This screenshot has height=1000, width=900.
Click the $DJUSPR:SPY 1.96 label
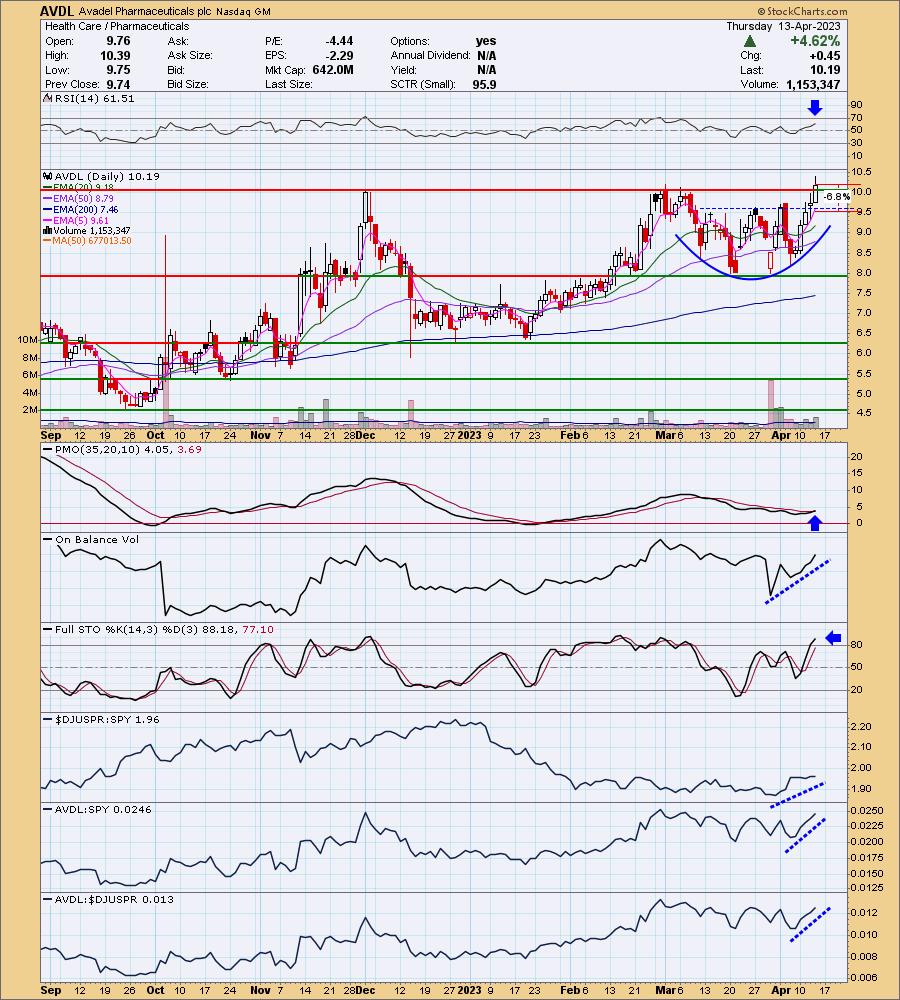107,719
